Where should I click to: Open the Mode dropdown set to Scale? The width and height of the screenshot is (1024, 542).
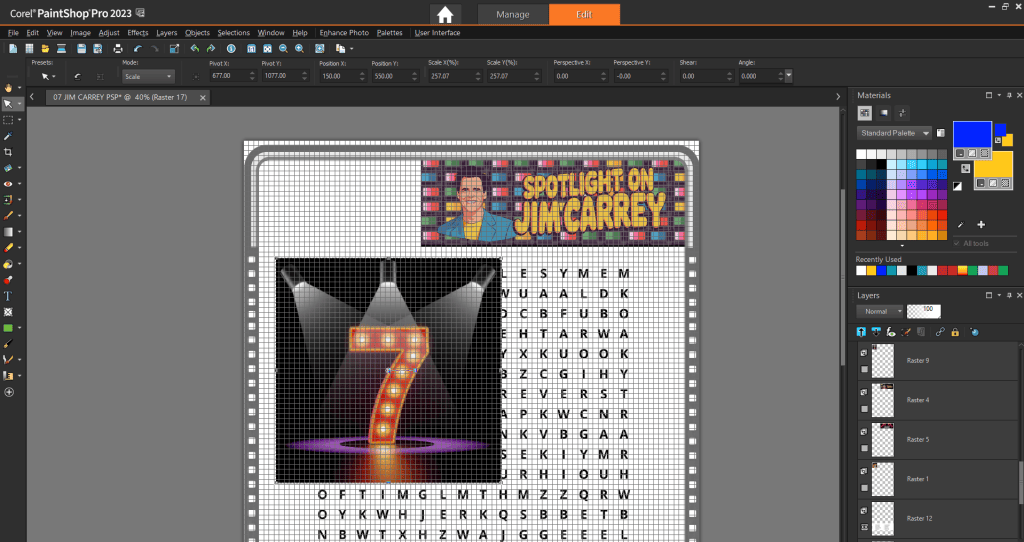tap(148, 76)
